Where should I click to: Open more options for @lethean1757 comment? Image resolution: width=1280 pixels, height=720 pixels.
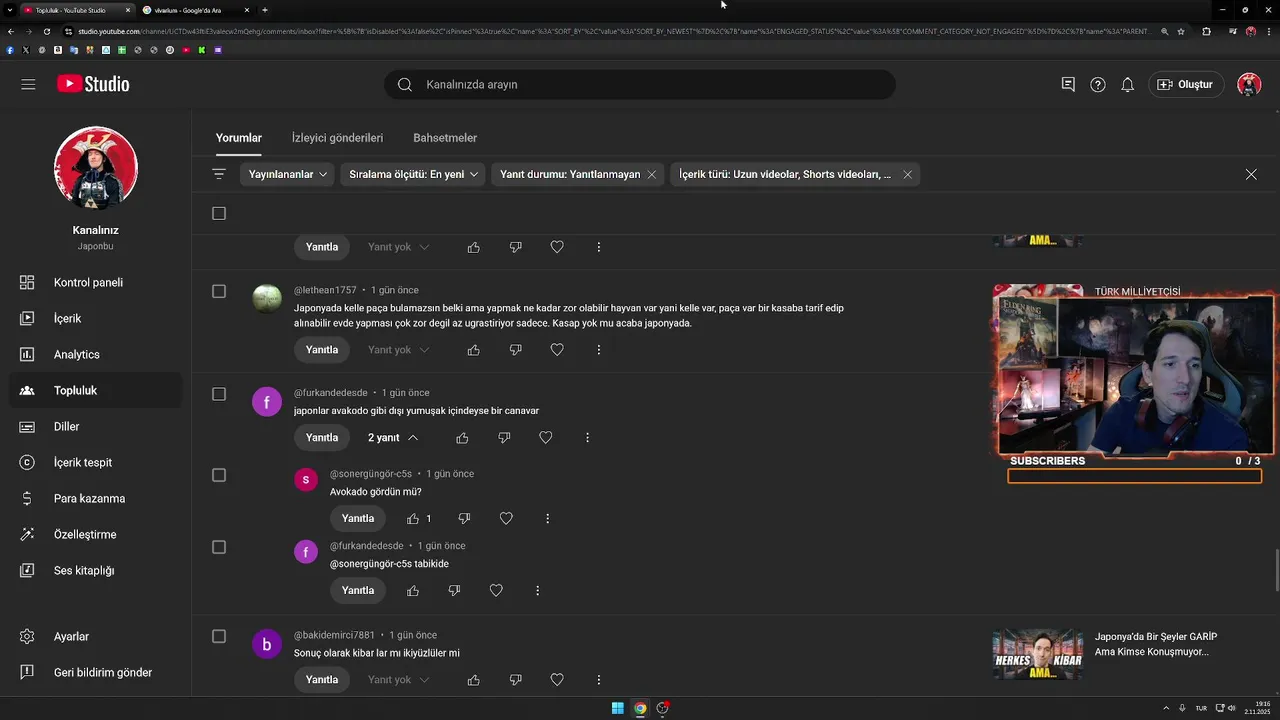click(599, 350)
